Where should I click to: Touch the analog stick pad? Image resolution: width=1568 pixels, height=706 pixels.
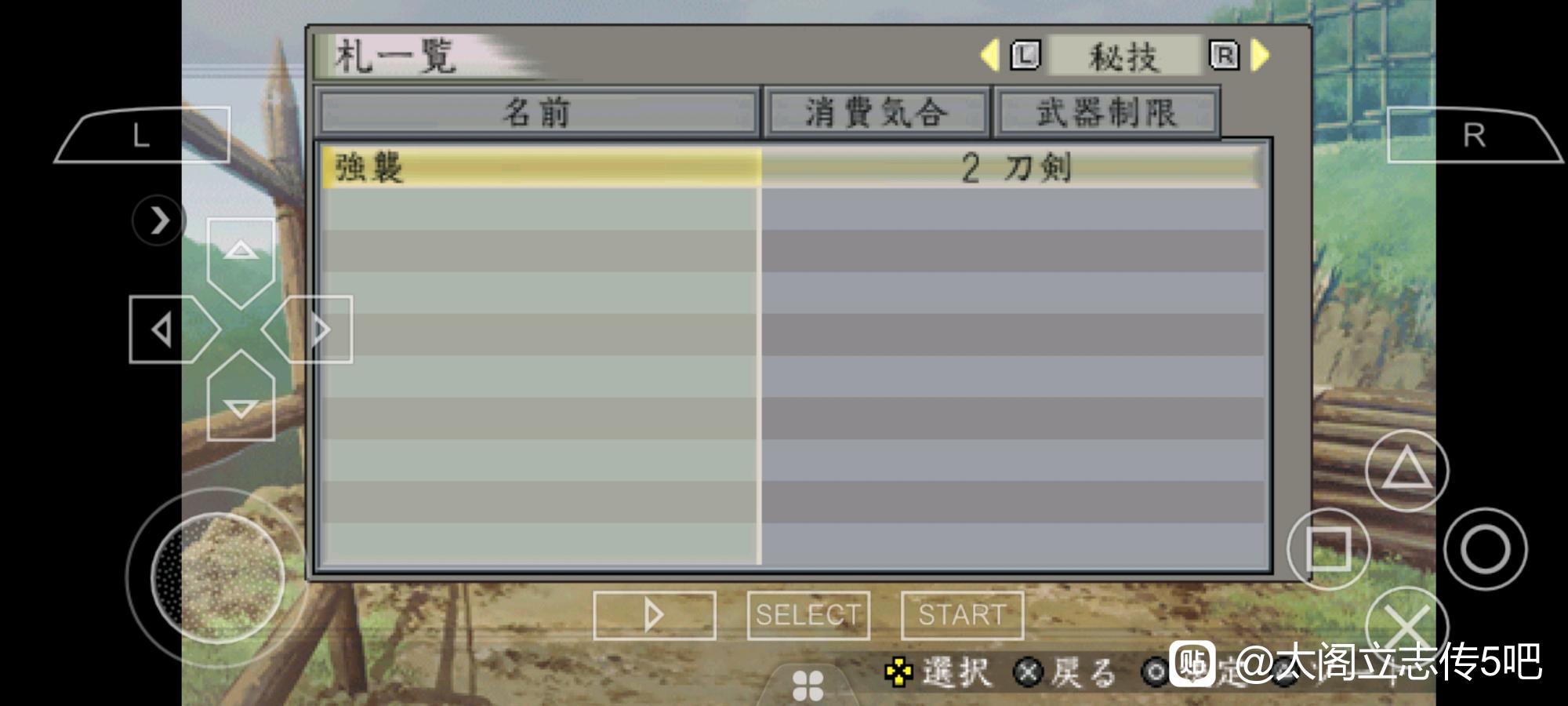coord(217,577)
